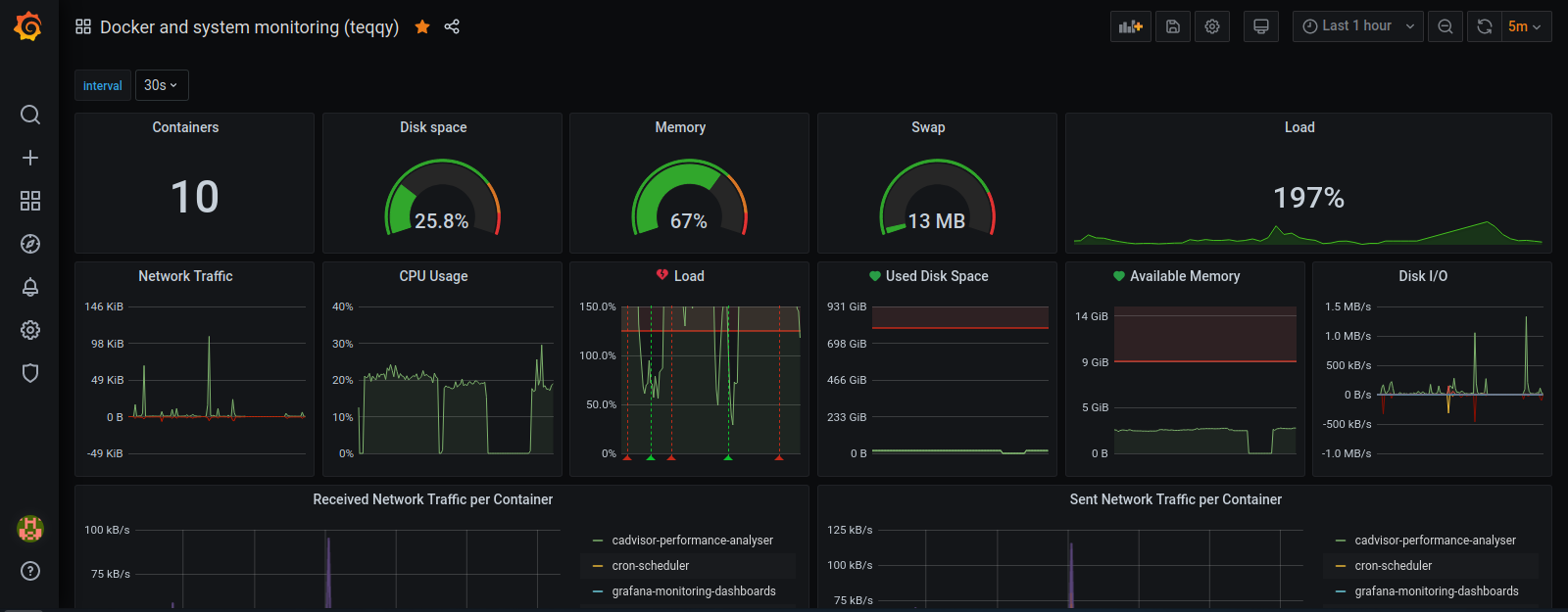Open the Search dashboards icon
This screenshot has width=1568, height=612.
[30, 115]
